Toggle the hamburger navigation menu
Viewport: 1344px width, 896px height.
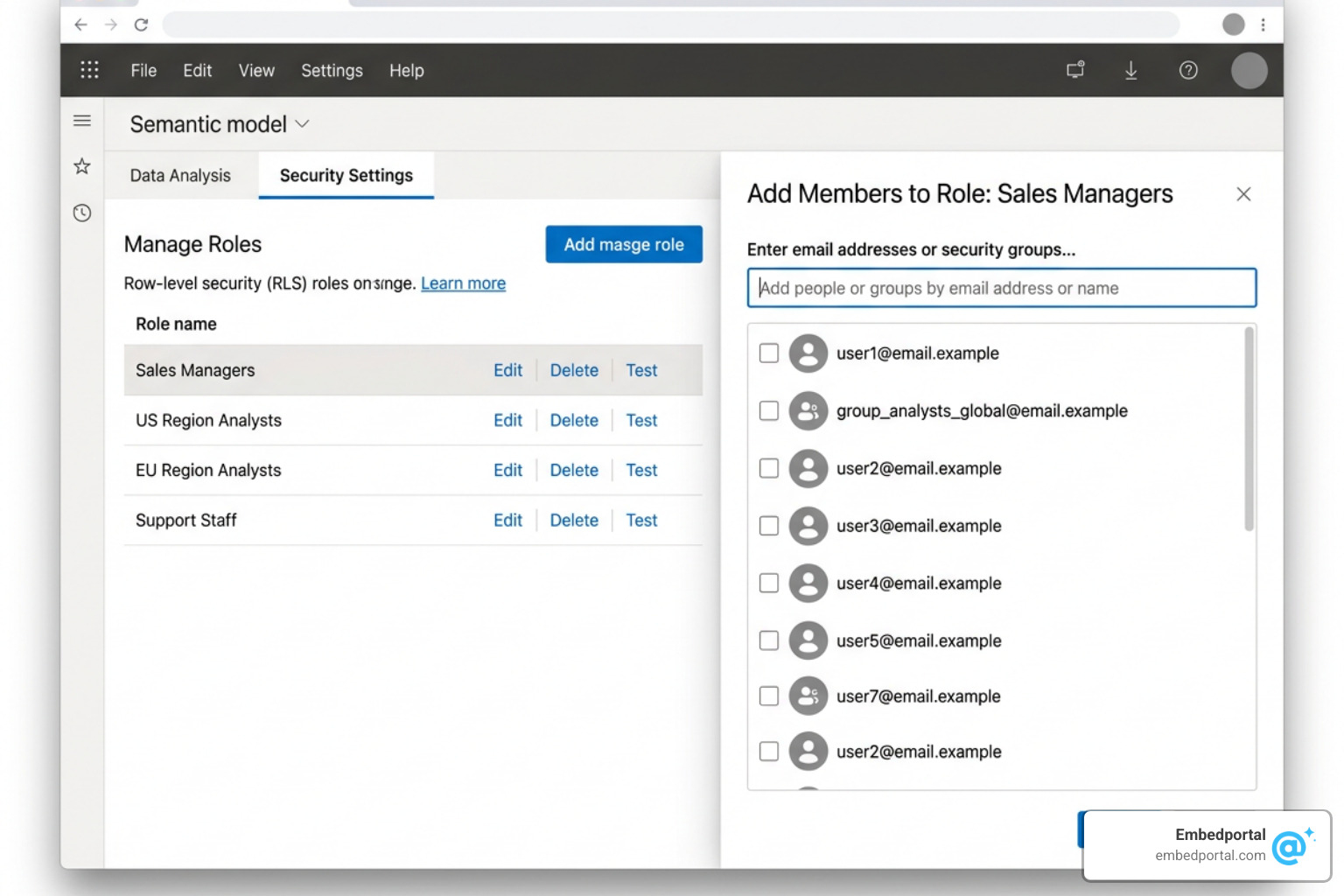click(82, 121)
